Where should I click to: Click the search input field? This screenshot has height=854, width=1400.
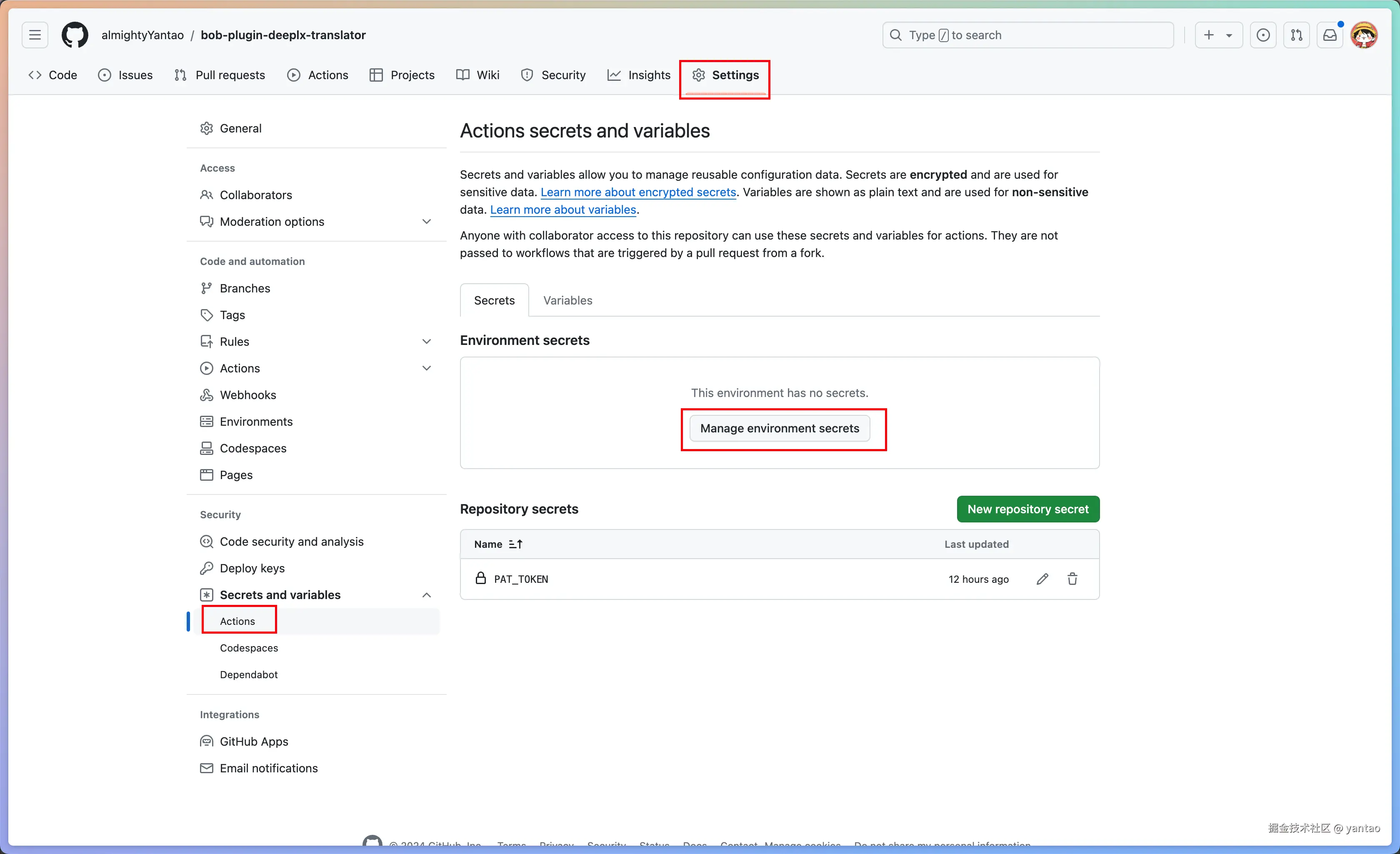coord(1027,35)
